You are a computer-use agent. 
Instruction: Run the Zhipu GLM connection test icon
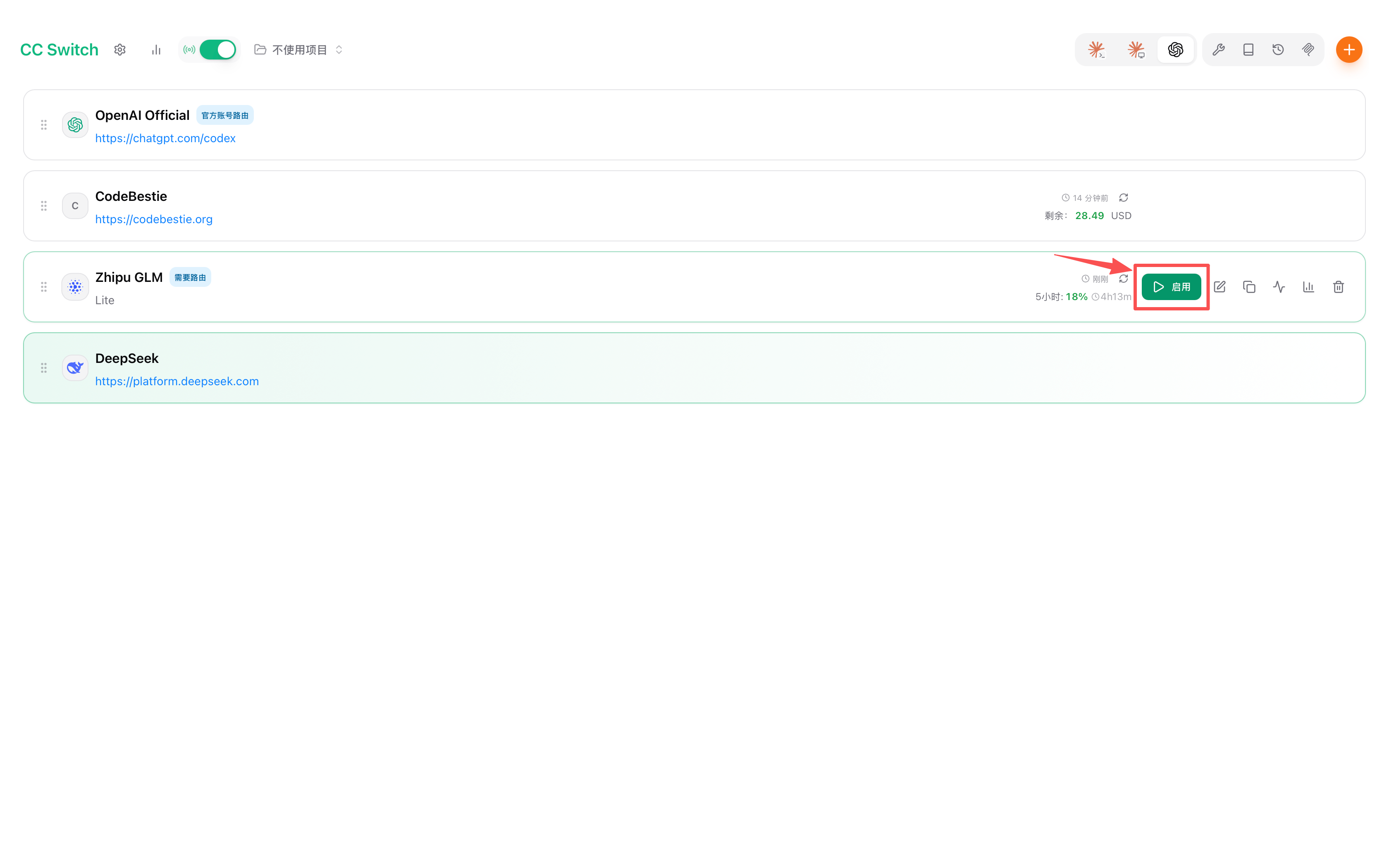click(x=1279, y=286)
